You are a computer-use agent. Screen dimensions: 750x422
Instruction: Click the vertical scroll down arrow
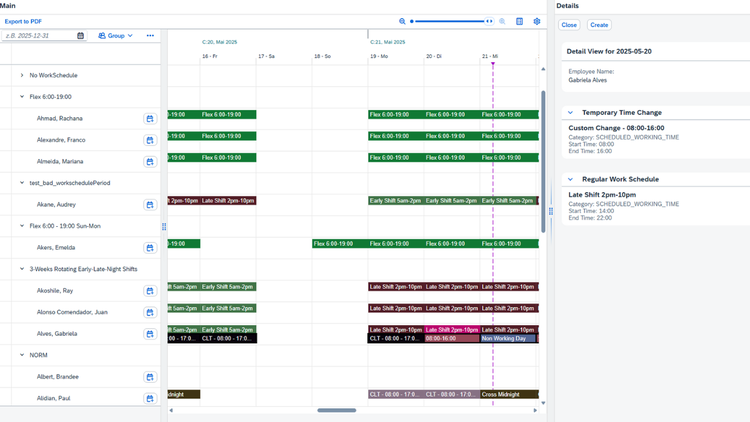pyautogui.click(x=543, y=403)
